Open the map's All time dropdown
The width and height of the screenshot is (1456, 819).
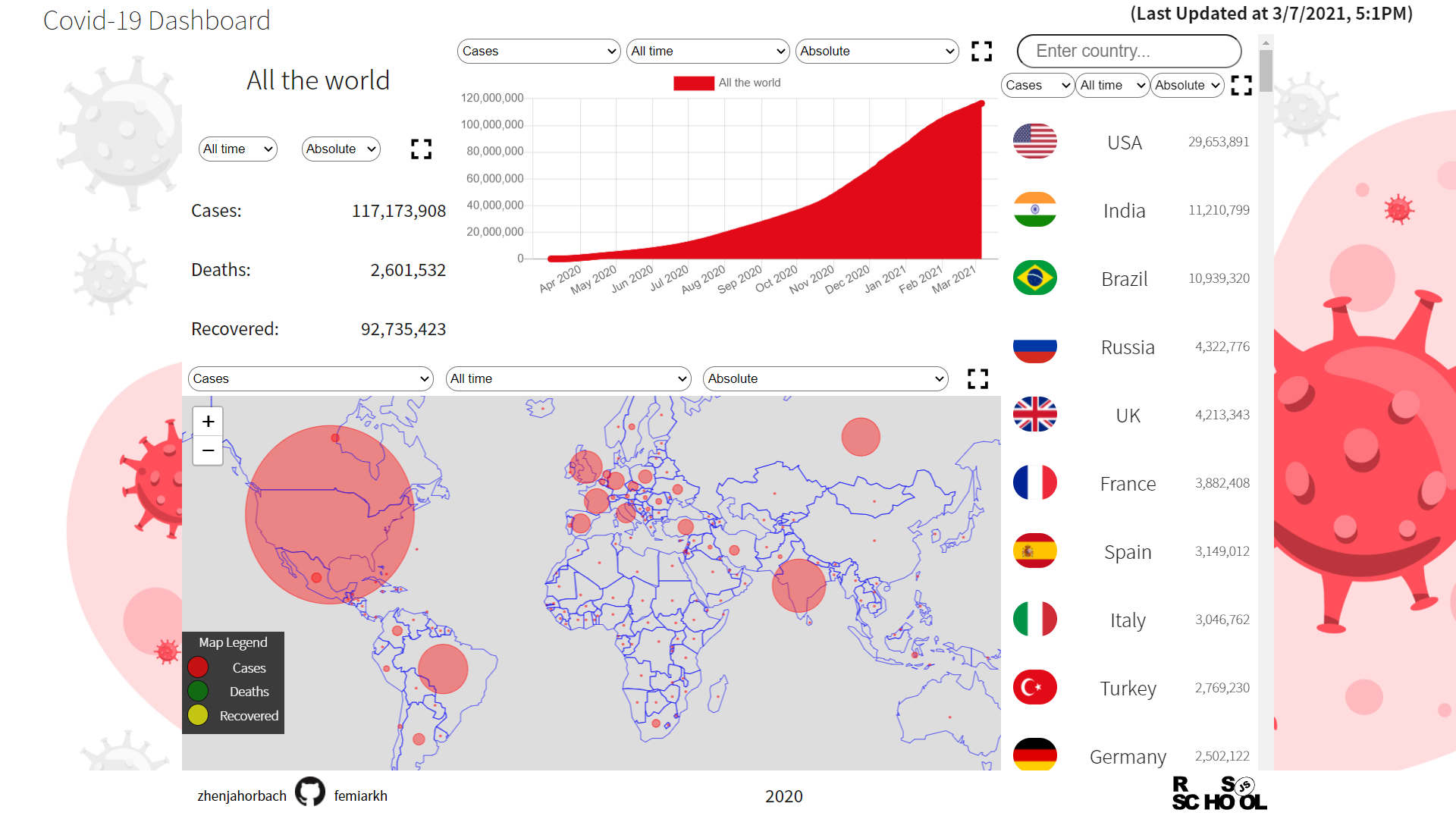pyautogui.click(x=568, y=378)
